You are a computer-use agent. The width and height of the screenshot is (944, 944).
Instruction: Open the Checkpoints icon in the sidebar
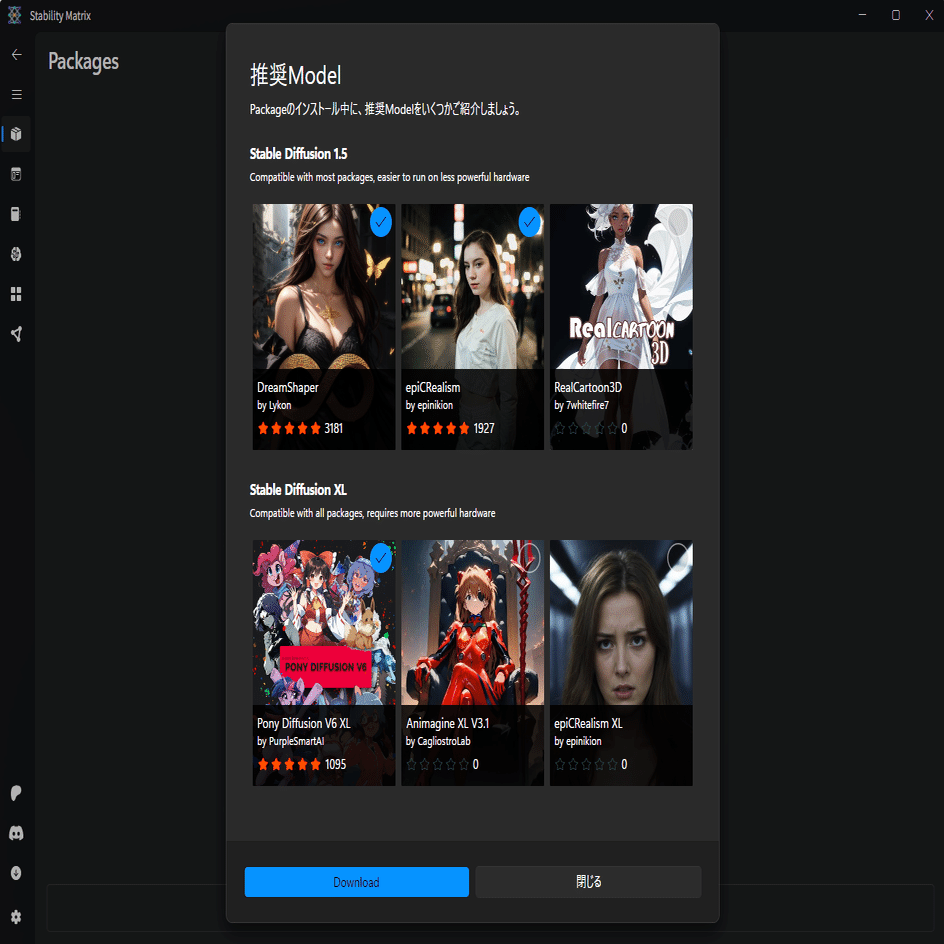tap(16, 214)
